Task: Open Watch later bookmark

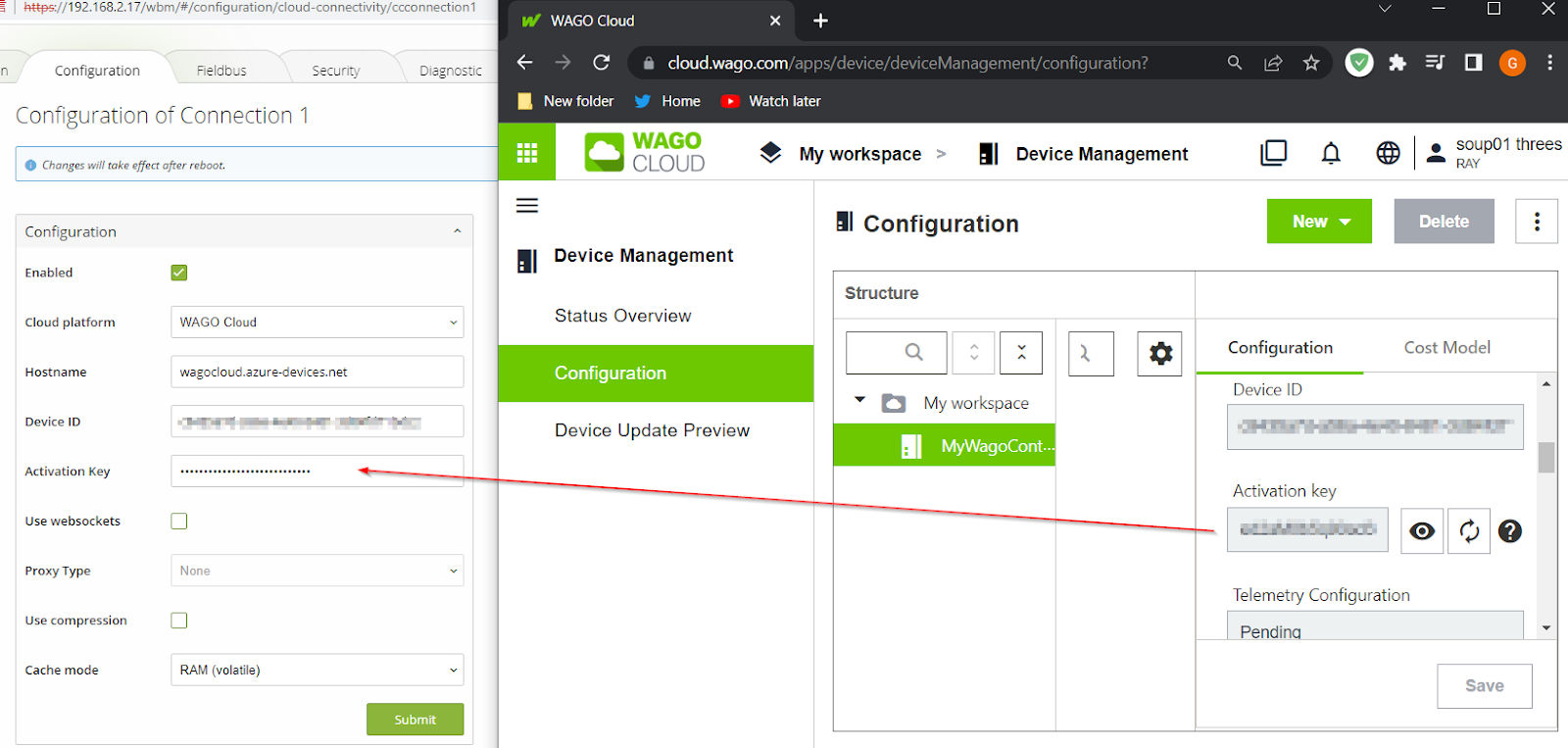Action: (771, 101)
